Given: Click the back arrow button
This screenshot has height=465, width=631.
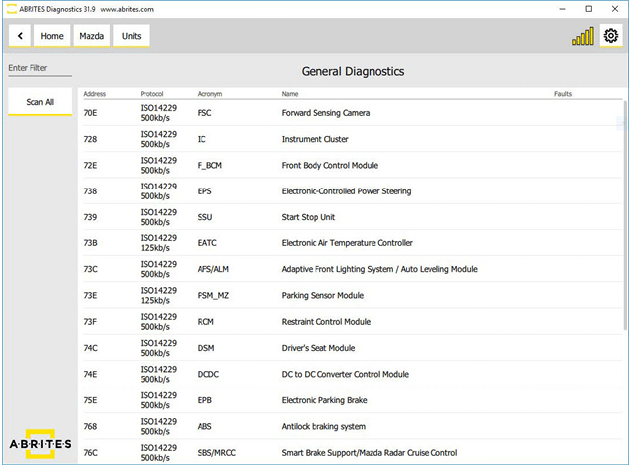Looking at the screenshot, I should pyautogui.click(x=20, y=36).
